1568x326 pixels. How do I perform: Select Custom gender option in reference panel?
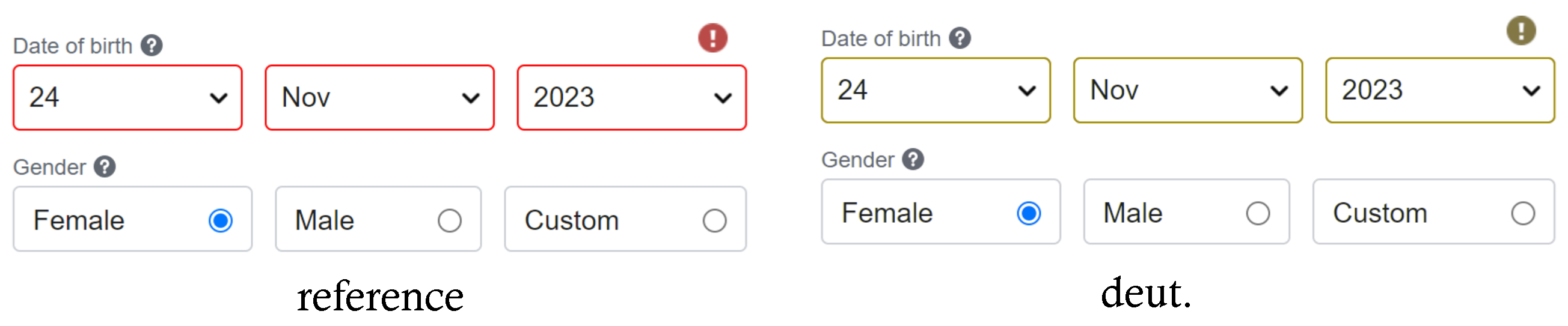[714, 220]
